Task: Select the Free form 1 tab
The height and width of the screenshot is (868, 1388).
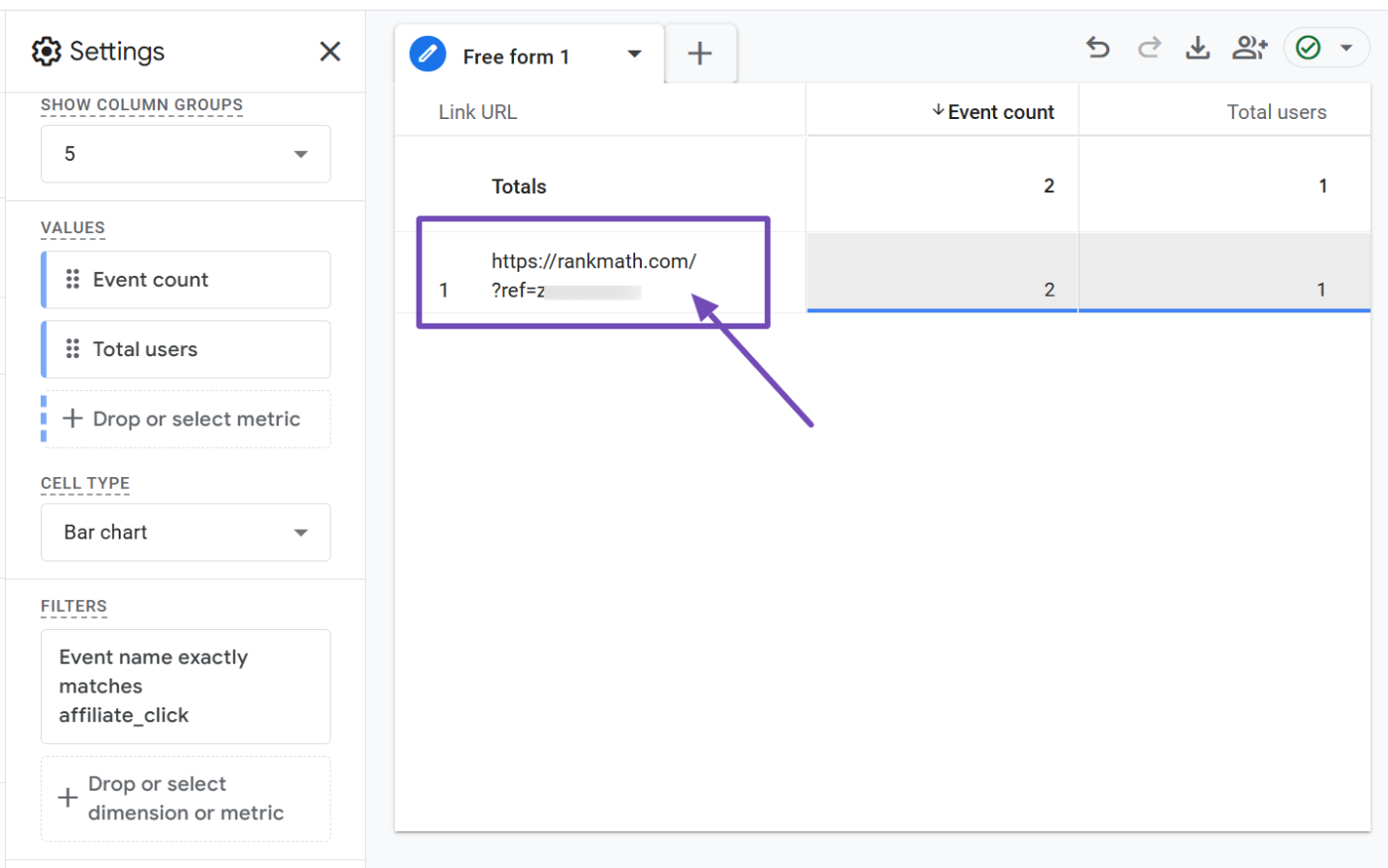Action: 516,57
